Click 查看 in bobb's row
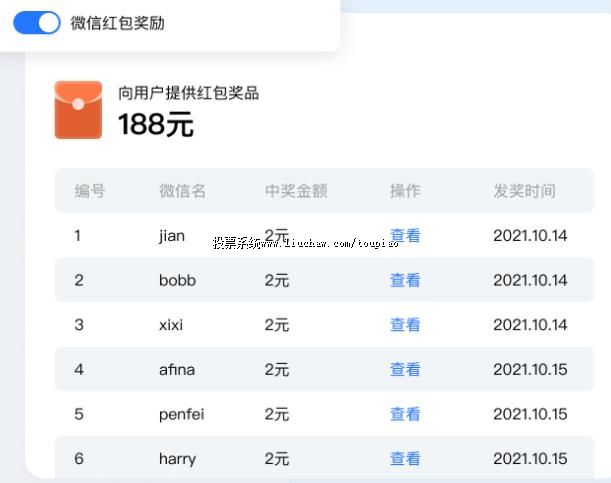The height and width of the screenshot is (483, 611). point(405,280)
